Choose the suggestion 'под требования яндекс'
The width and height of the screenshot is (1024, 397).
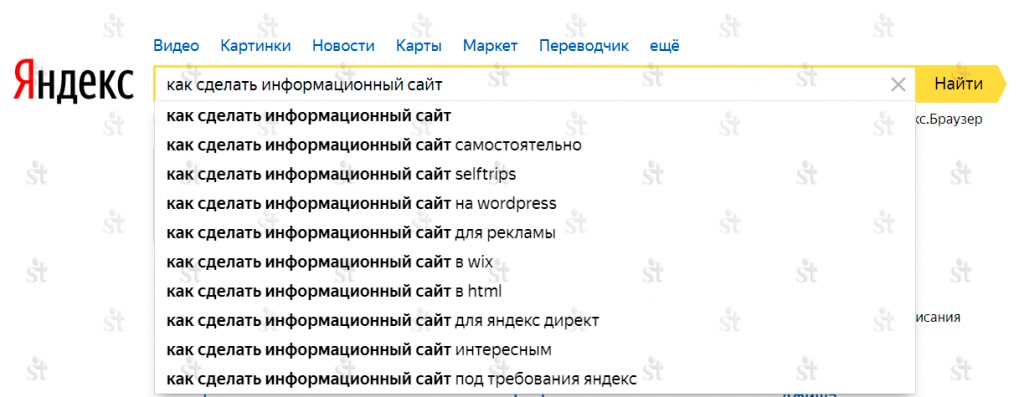[x=535, y=379]
